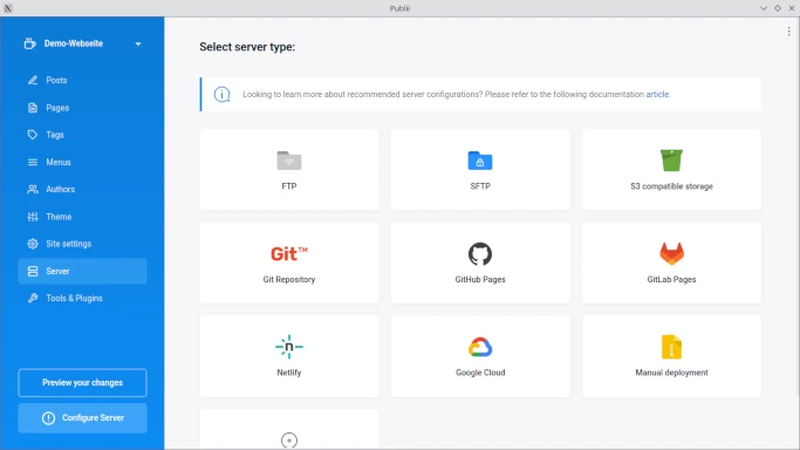
Task: Click the sliders icon beside Theme
Action: (x=33, y=217)
